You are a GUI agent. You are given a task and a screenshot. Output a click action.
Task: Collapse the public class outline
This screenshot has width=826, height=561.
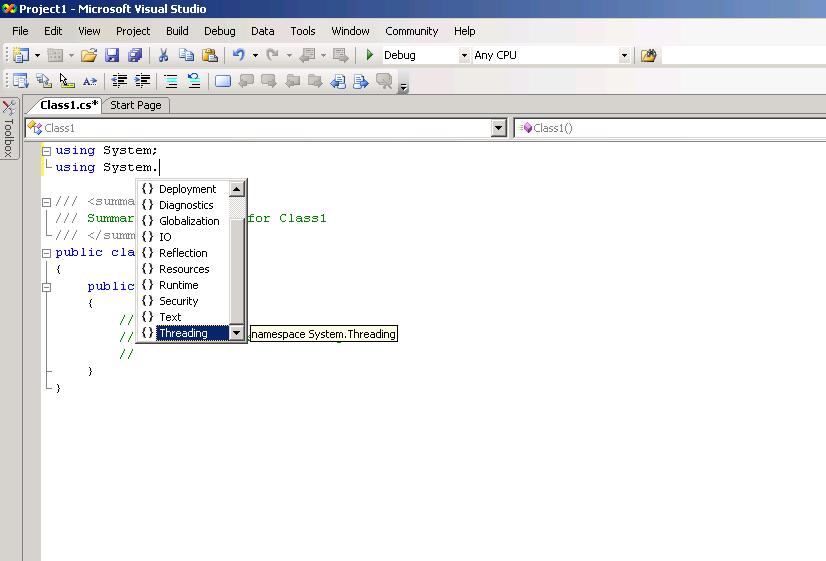click(46, 253)
